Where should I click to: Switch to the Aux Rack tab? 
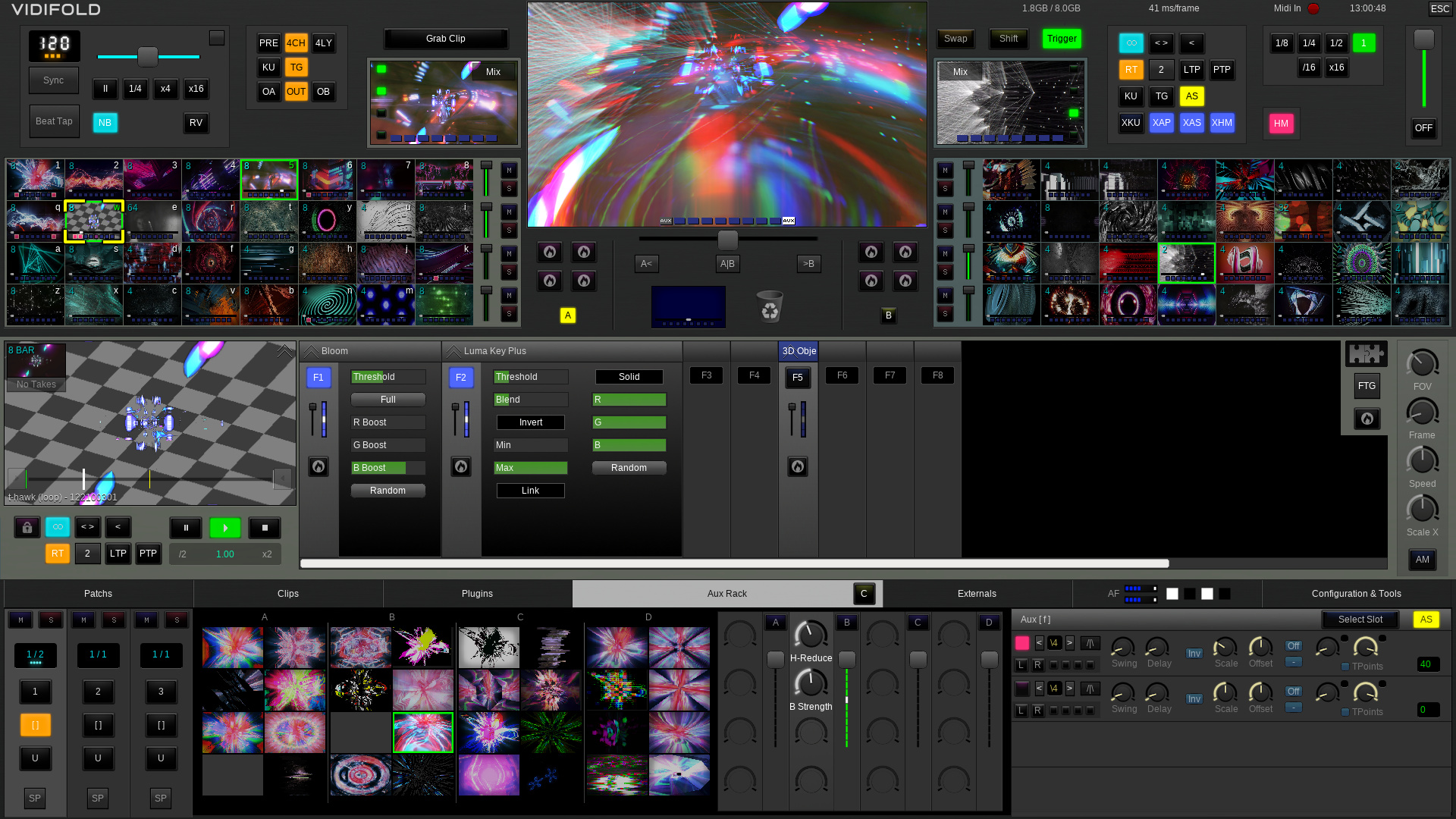726,594
